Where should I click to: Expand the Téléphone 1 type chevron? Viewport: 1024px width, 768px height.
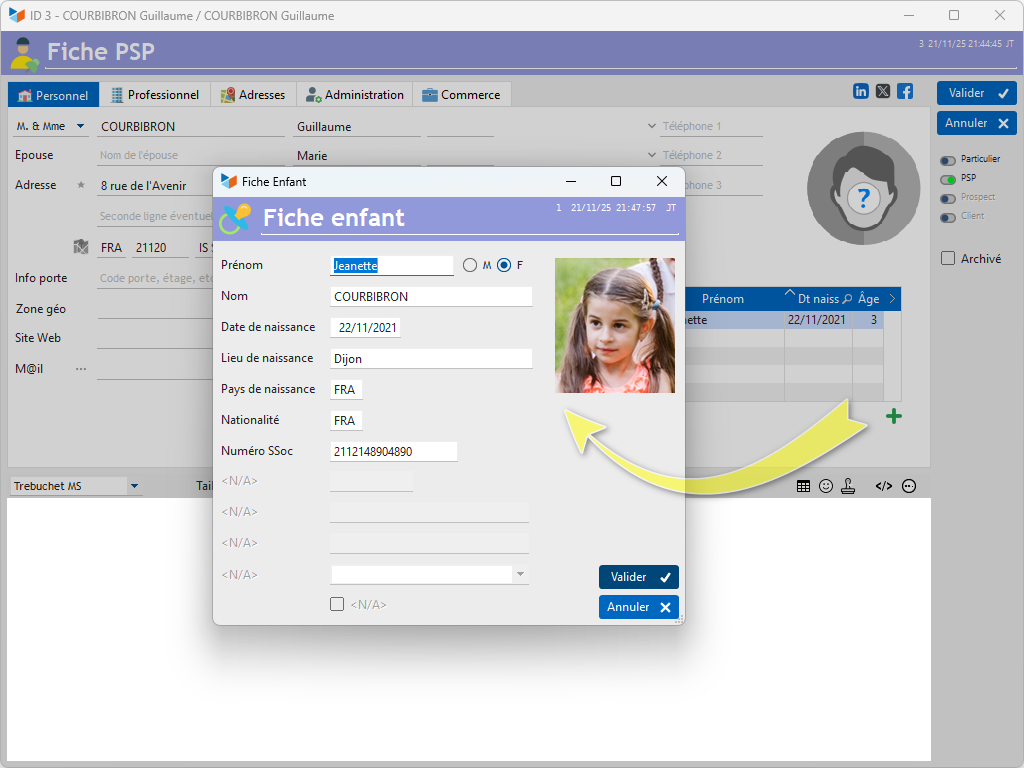pyautogui.click(x=651, y=127)
